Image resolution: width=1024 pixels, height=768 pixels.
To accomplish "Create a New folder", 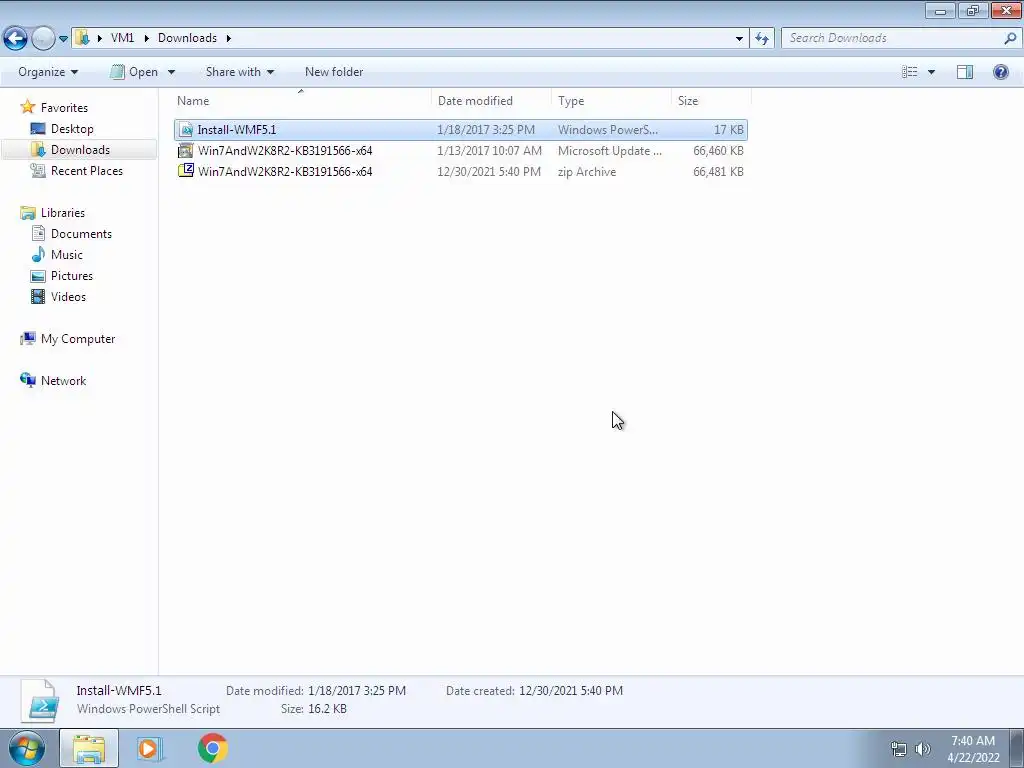I will (x=334, y=72).
